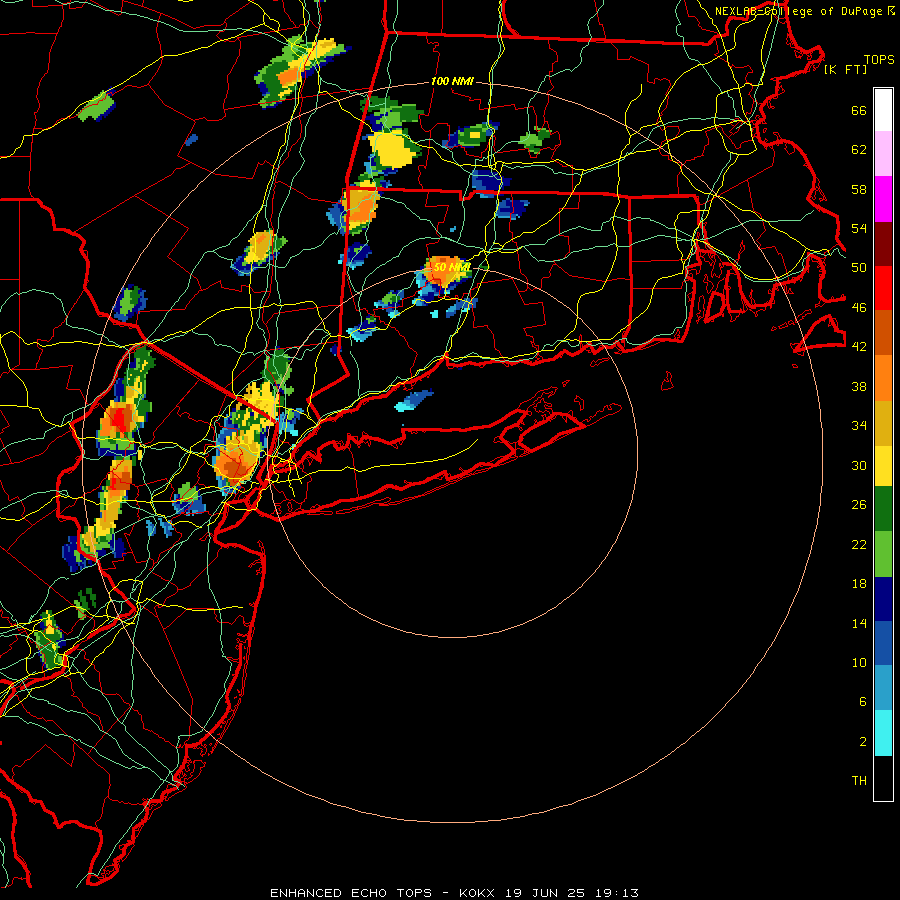The width and height of the screenshot is (900, 900).
Task: Click the white swatch in the tops legend
Action: [883, 110]
